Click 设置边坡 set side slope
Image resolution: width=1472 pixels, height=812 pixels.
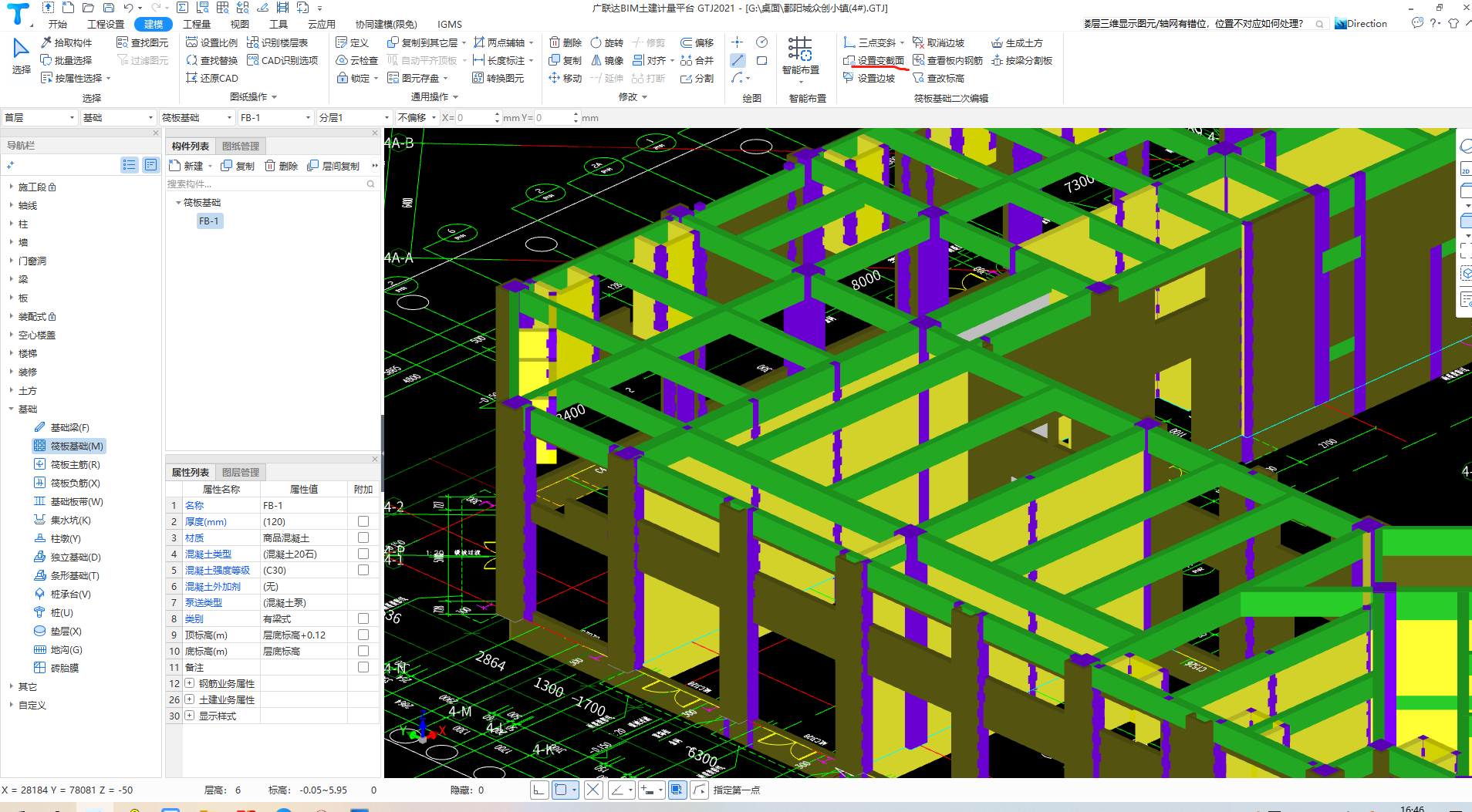pos(869,78)
